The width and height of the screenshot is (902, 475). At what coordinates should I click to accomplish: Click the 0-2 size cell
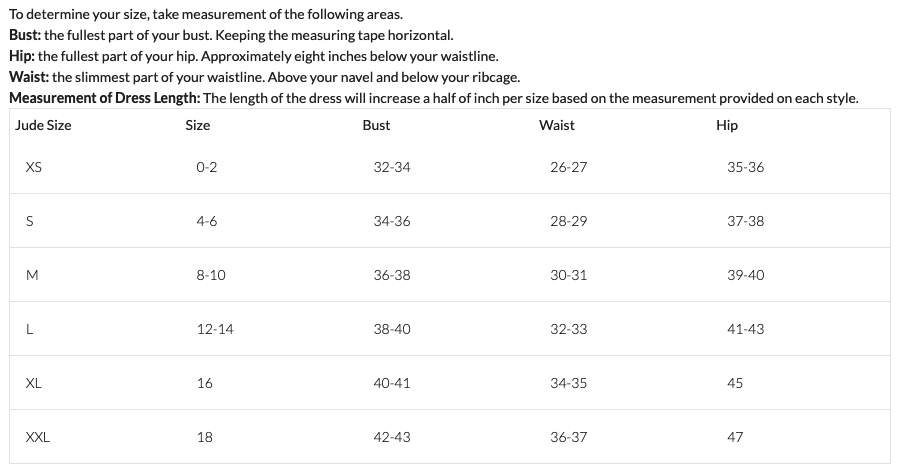tap(207, 167)
